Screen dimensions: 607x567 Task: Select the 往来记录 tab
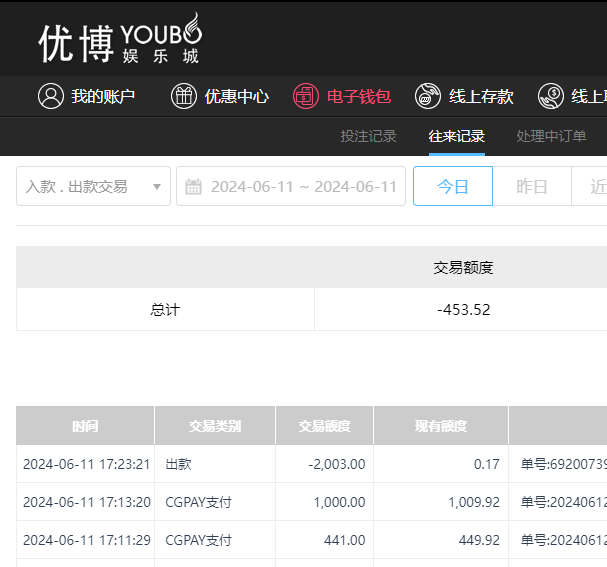(456, 137)
